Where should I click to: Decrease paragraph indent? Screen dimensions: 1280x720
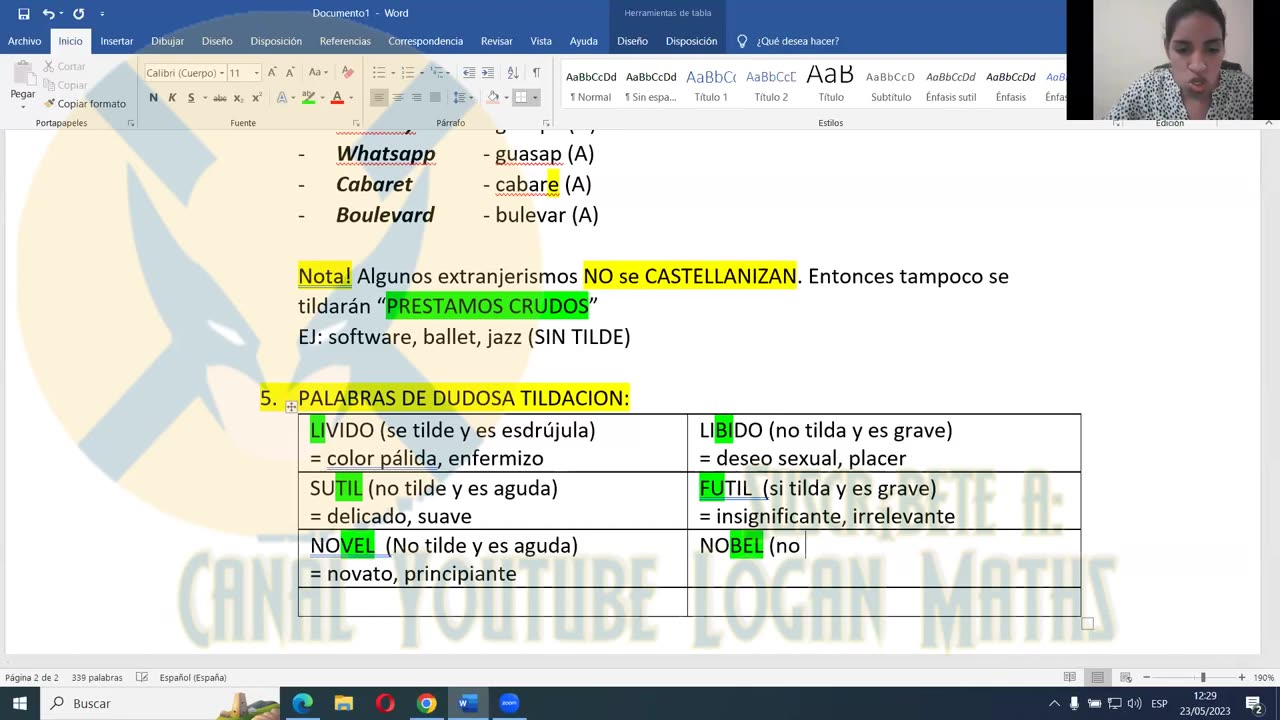click(x=469, y=72)
